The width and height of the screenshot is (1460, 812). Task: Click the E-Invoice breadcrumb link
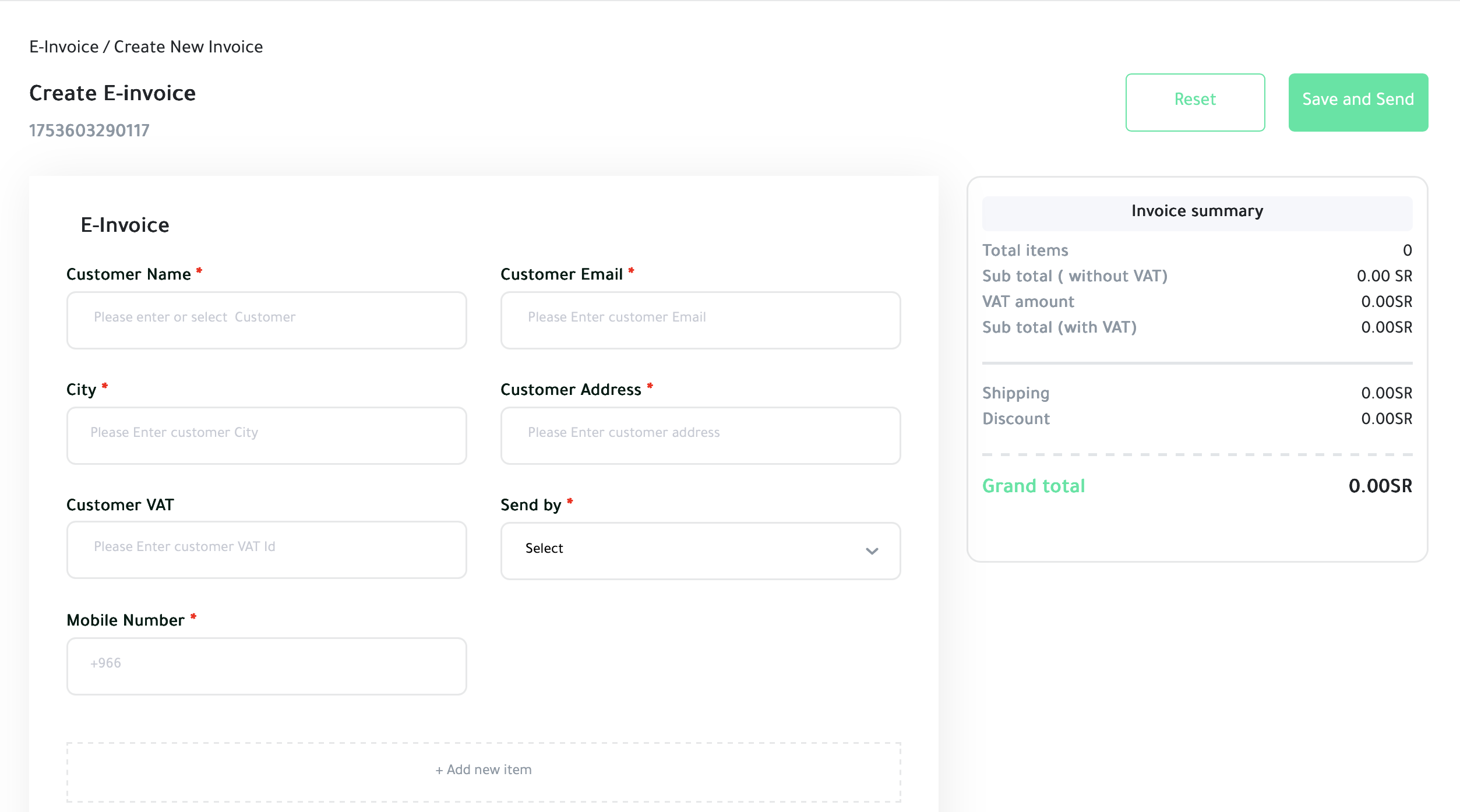(64, 47)
